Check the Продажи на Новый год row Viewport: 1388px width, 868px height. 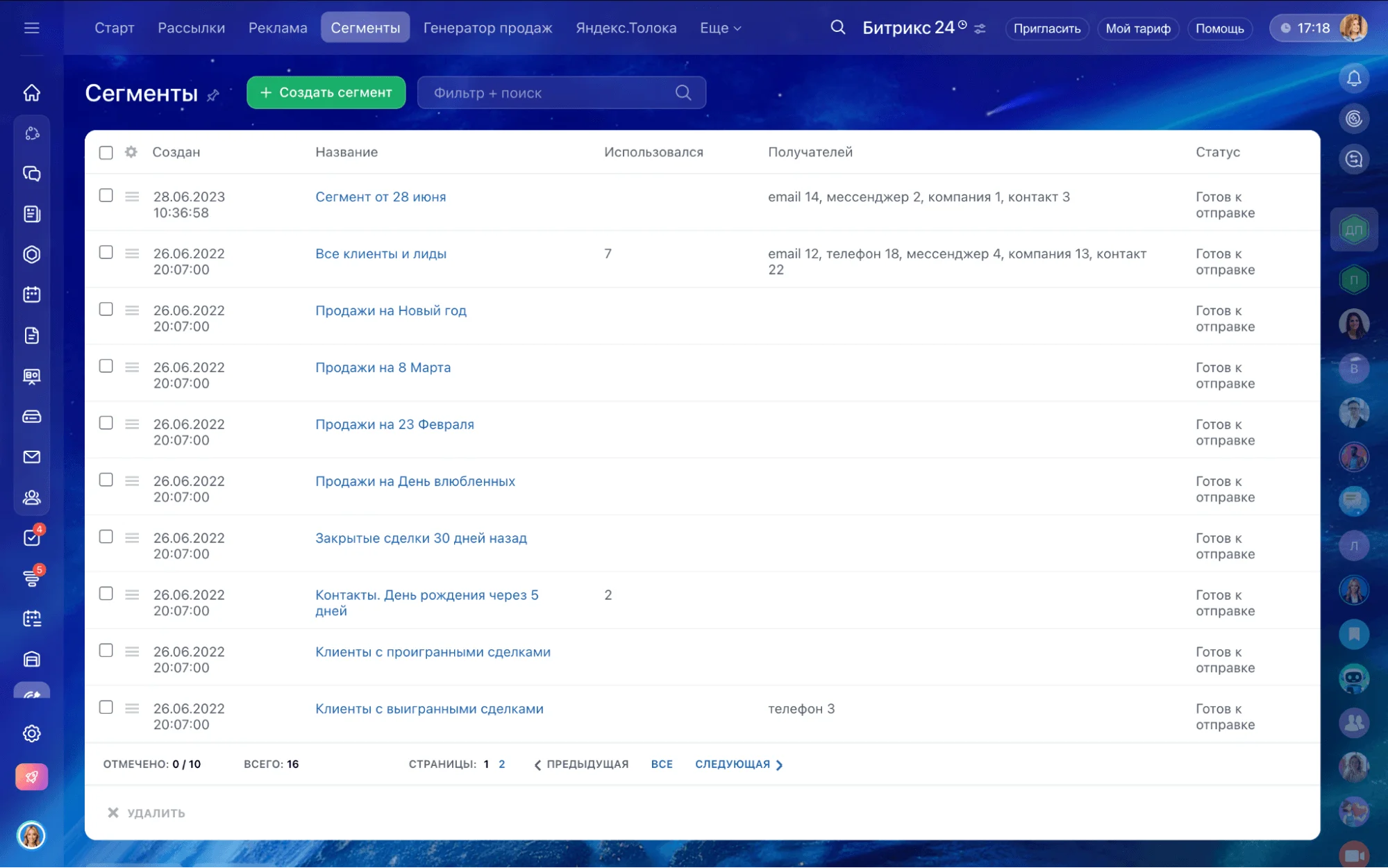(x=106, y=310)
